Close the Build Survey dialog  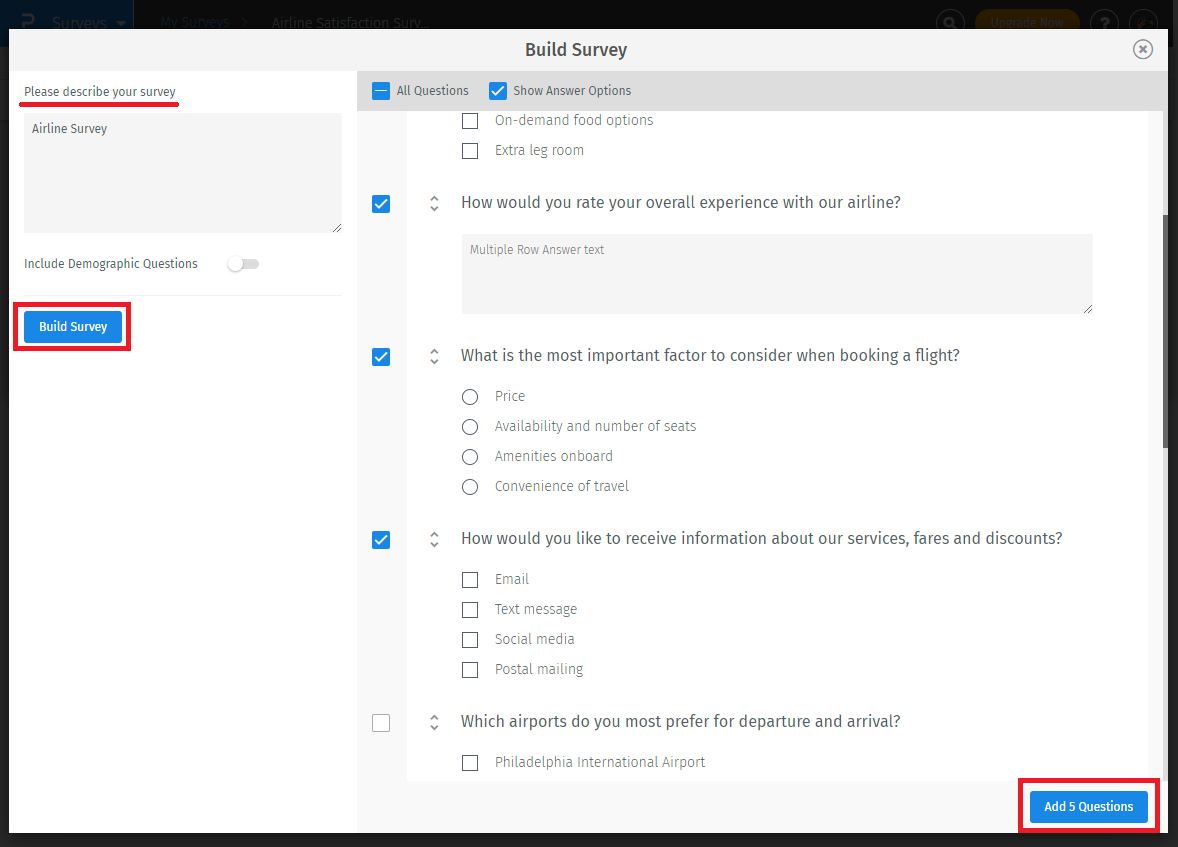pyautogui.click(x=1142, y=50)
